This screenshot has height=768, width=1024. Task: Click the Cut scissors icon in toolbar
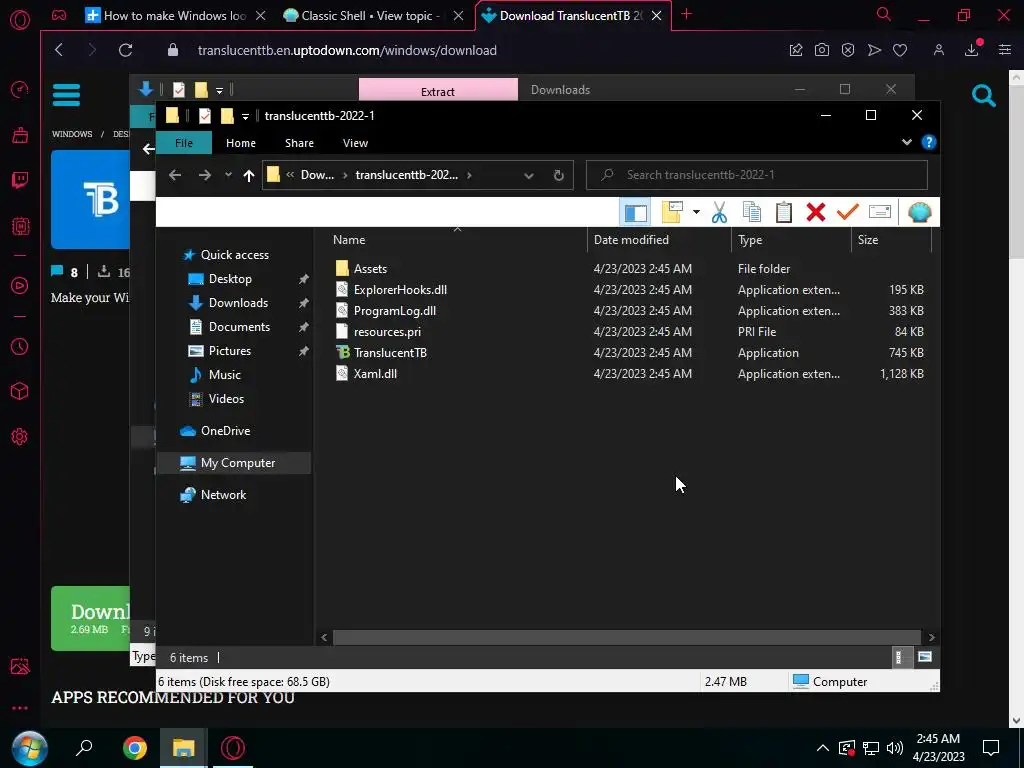coord(719,212)
